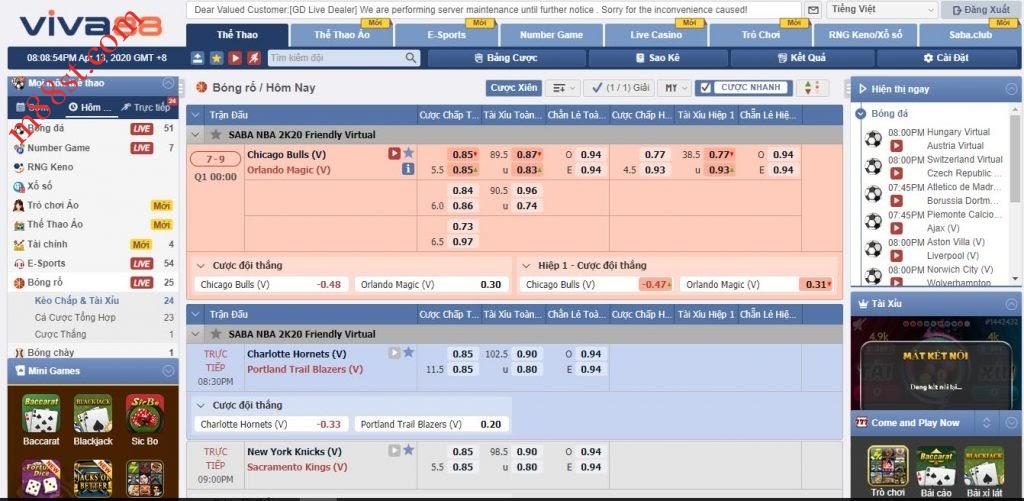
Task: Open Kết Quả results
Action: tap(801, 58)
